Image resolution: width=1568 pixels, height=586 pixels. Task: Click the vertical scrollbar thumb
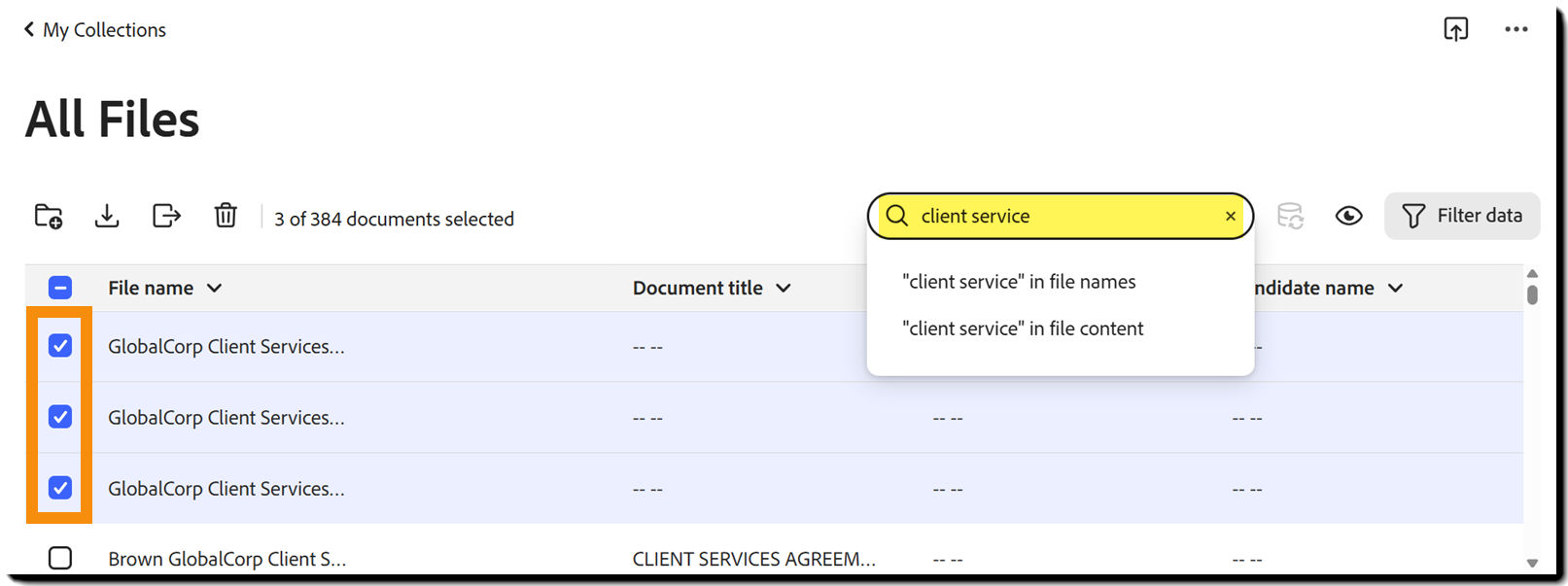click(1532, 293)
